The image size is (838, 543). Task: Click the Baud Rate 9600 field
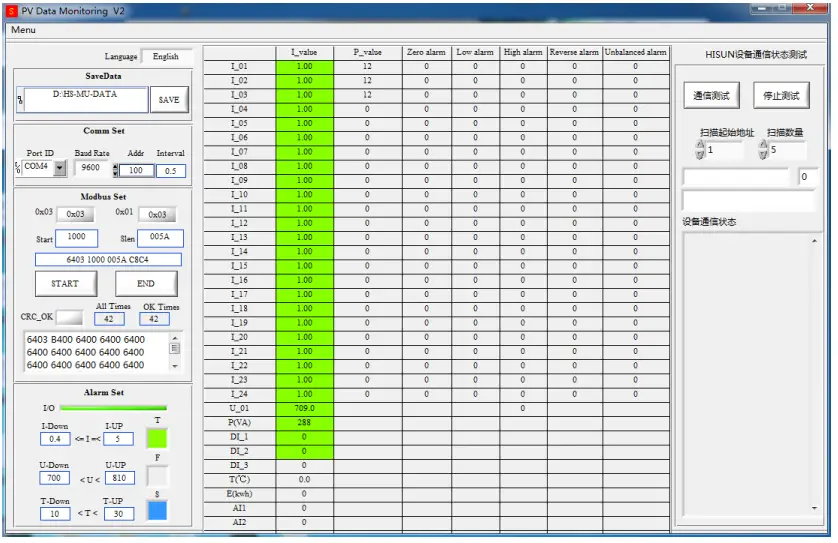pos(91,167)
